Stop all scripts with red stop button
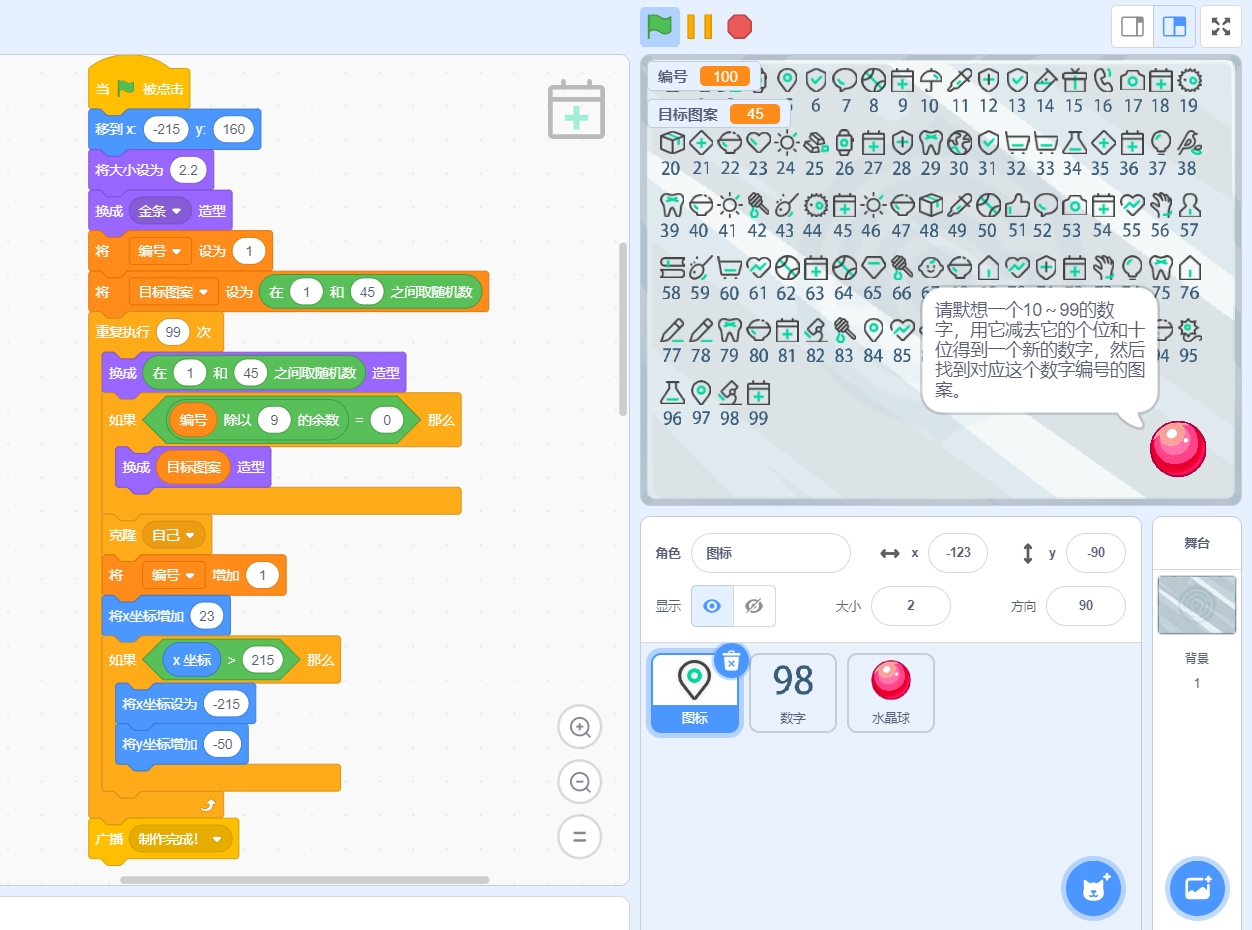Viewport: 1252px width, 930px height. [740, 26]
